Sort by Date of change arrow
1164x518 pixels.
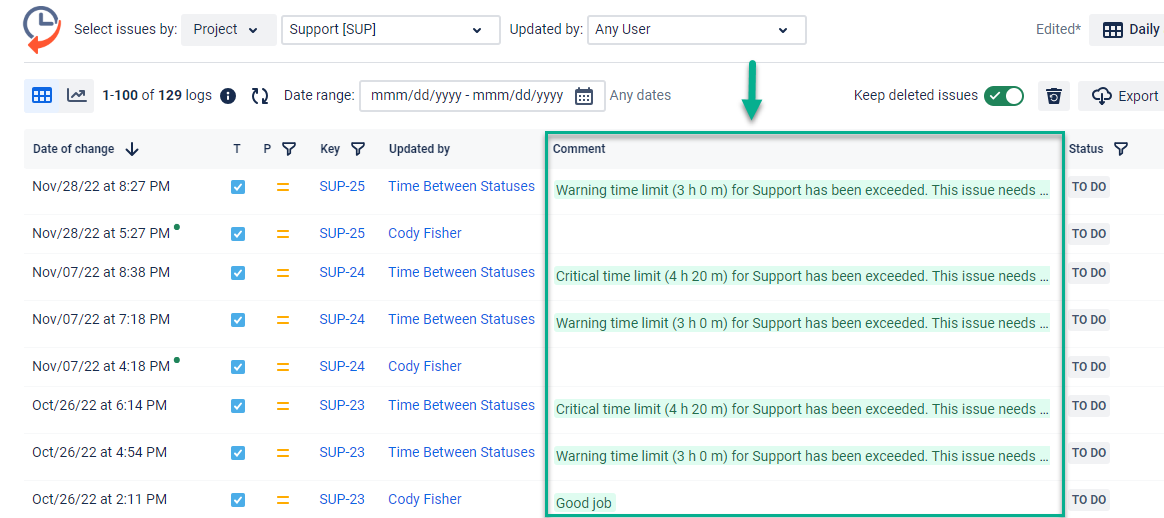point(132,149)
